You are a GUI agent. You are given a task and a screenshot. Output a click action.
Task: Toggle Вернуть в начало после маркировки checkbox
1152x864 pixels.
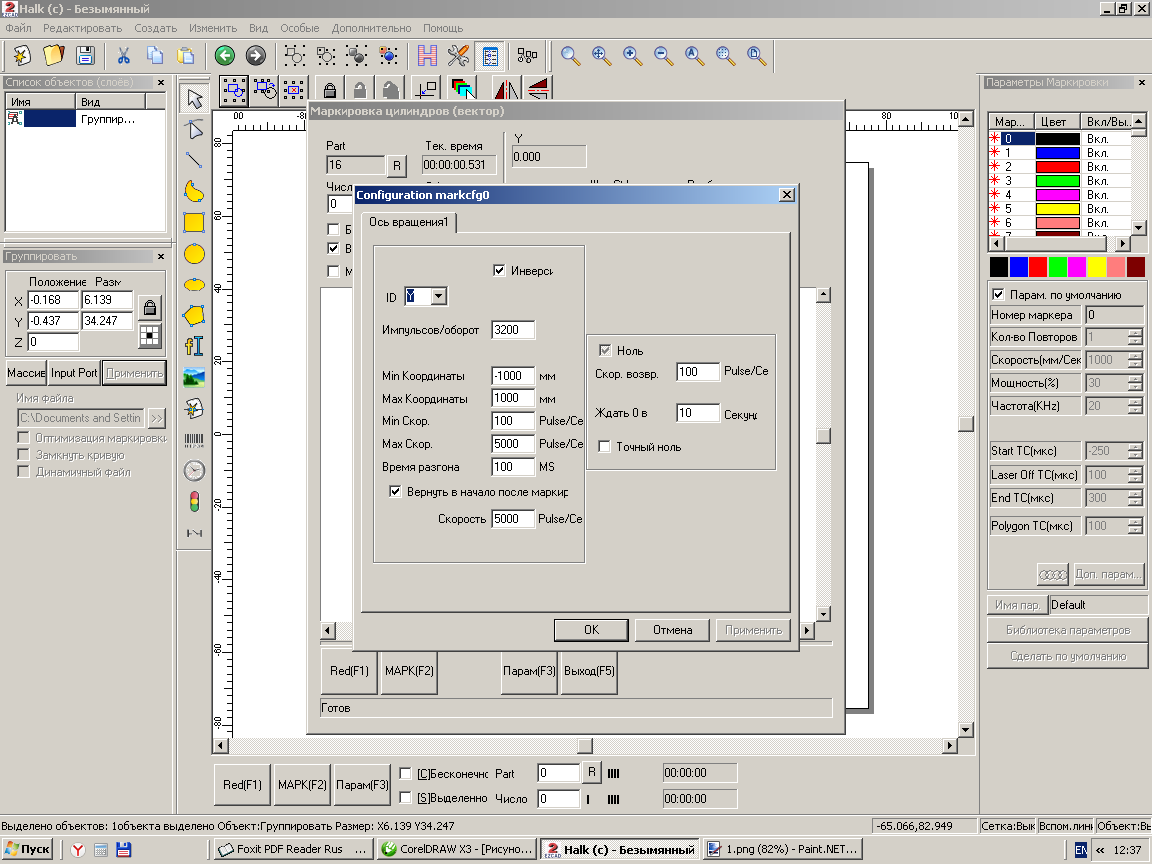point(396,492)
